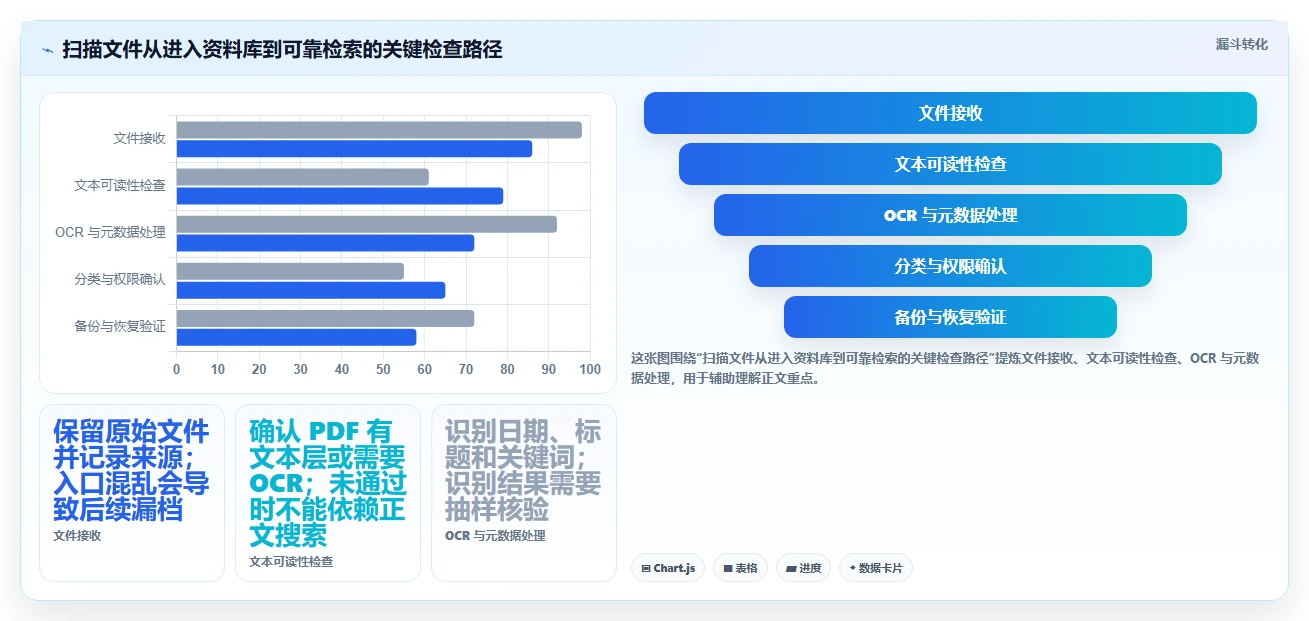Select the OCR 与元数据处理 funnel stage
This screenshot has width=1309, height=621.
pyautogui.click(x=950, y=215)
